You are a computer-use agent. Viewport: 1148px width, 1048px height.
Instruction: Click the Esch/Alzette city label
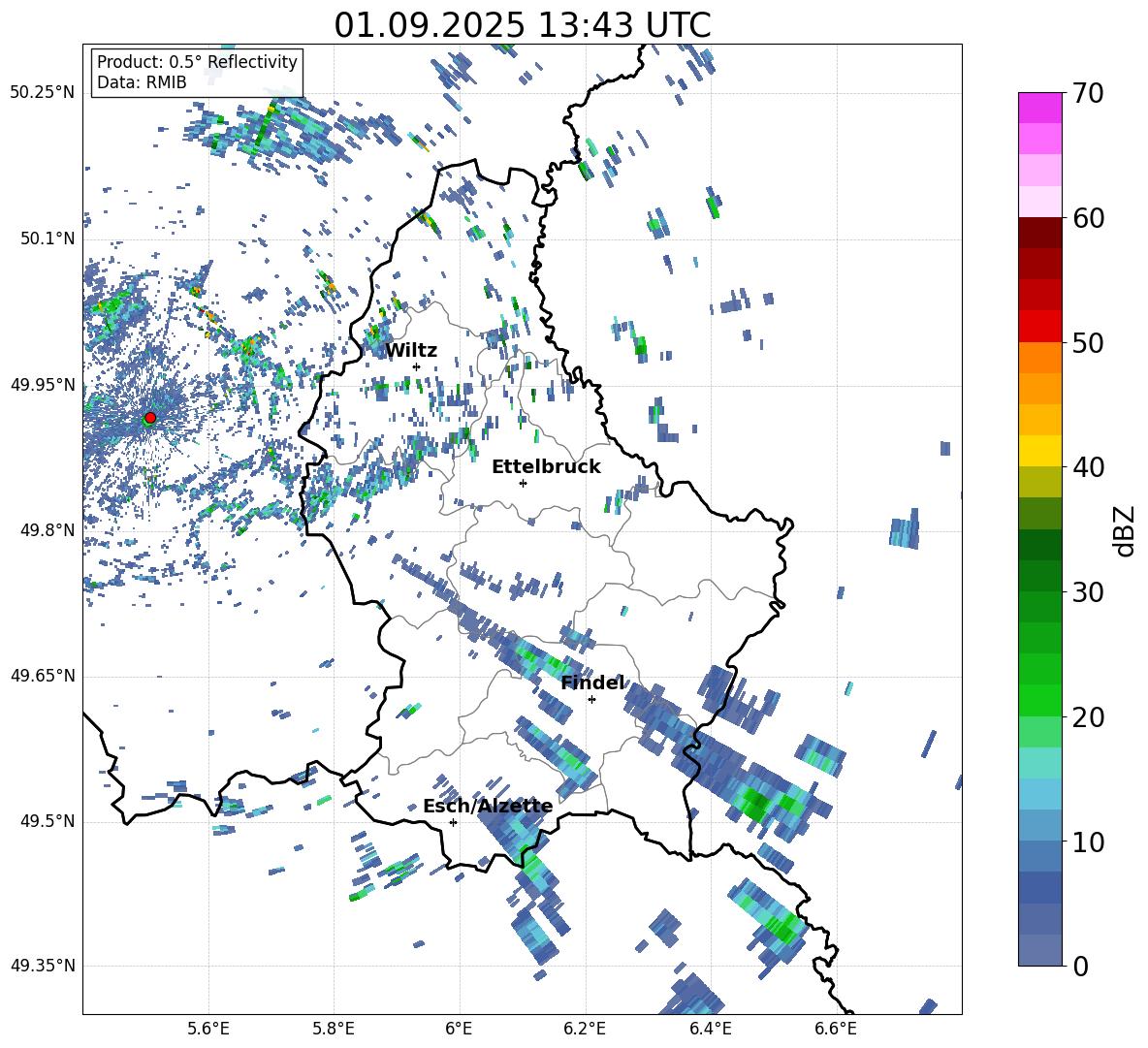point(488,807)
